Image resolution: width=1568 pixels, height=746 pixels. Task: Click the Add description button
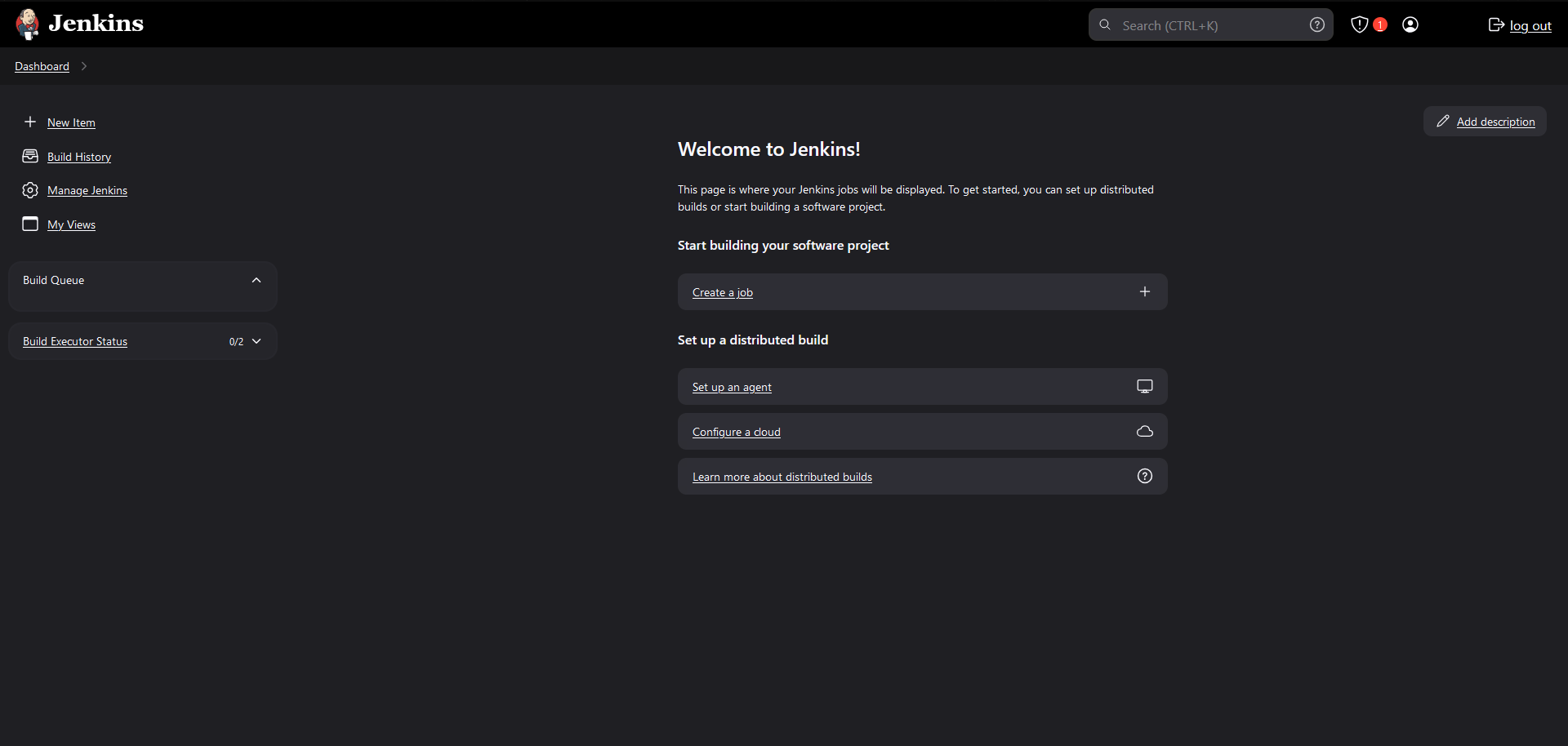click(x=1485, y=121)
